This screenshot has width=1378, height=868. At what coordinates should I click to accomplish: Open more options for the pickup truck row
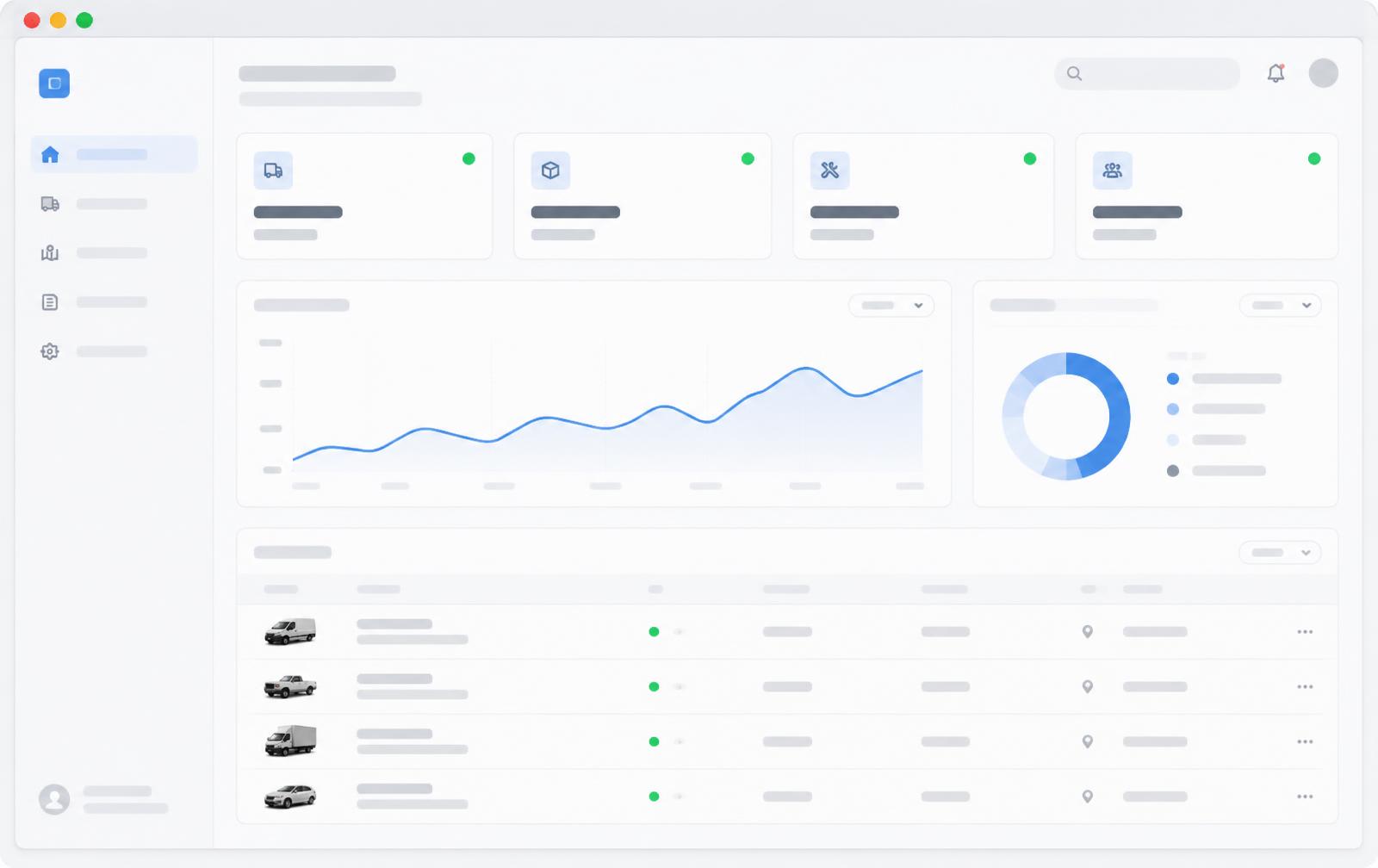click(1305, 687)
